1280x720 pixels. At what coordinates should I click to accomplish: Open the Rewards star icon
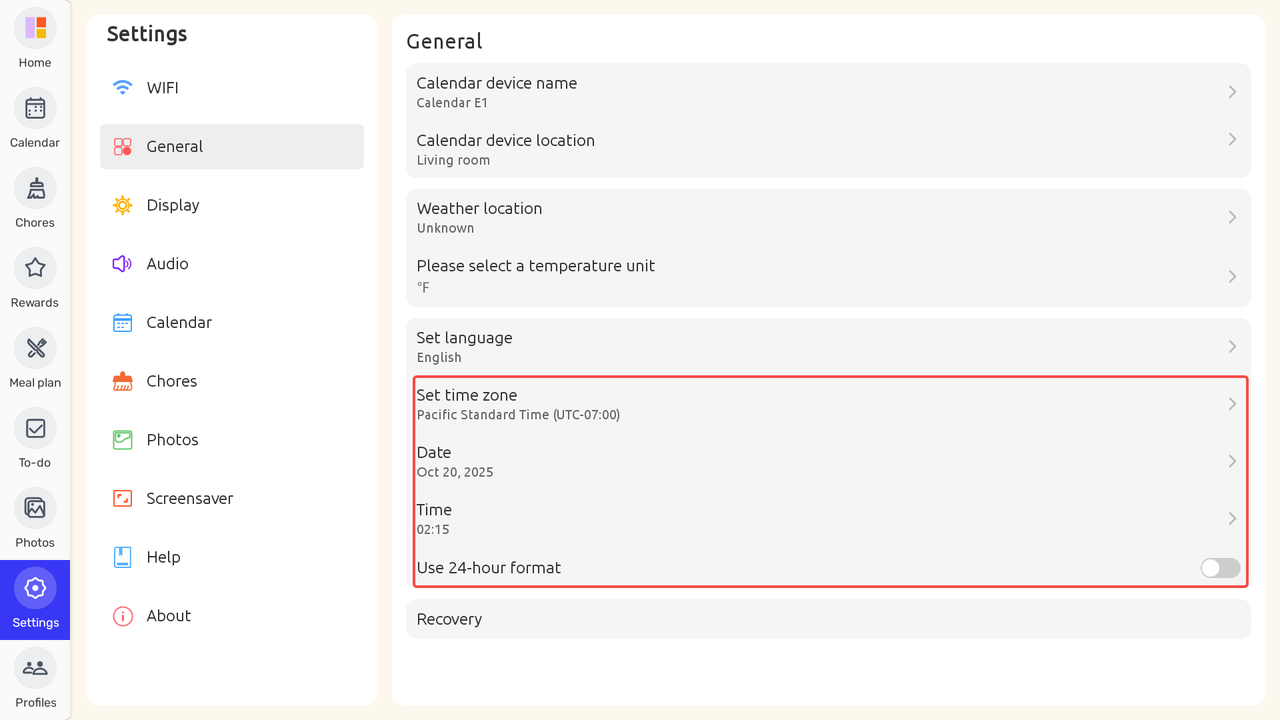tap(35, 268)
